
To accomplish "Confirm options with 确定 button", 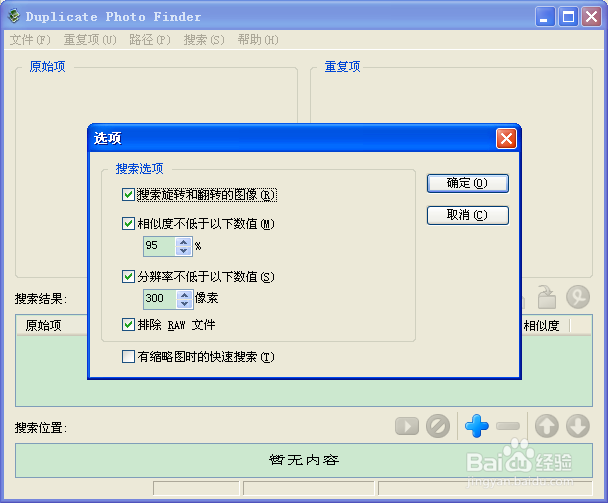I will point(468,183).
